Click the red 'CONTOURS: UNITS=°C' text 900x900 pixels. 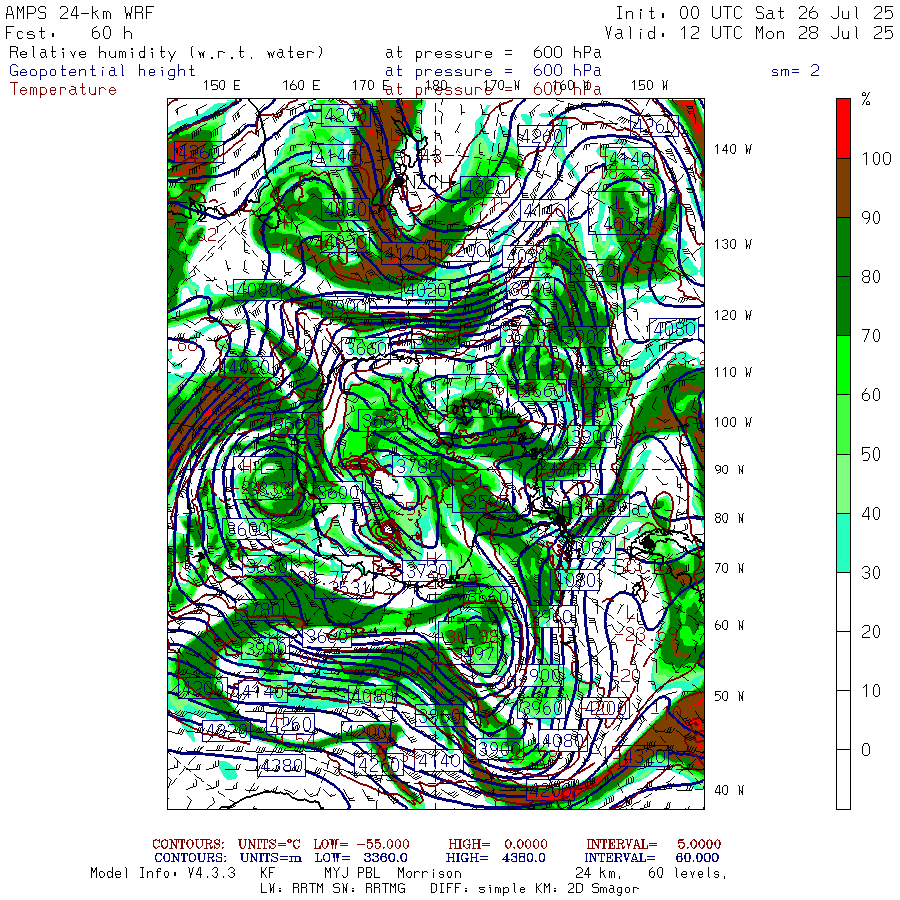click(226, 844)
